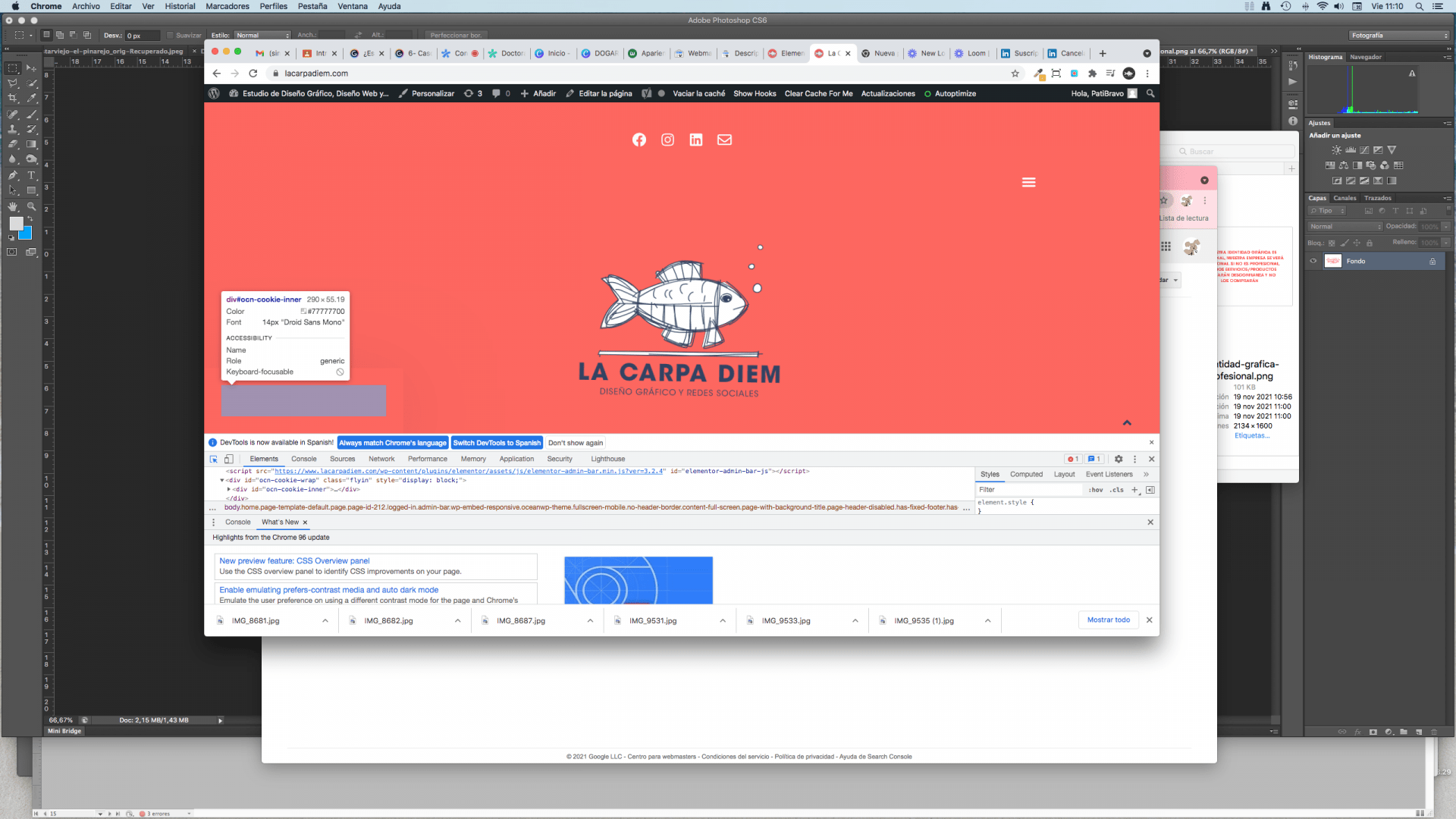Bookmark this page with the star icon

pos(1015,74)
